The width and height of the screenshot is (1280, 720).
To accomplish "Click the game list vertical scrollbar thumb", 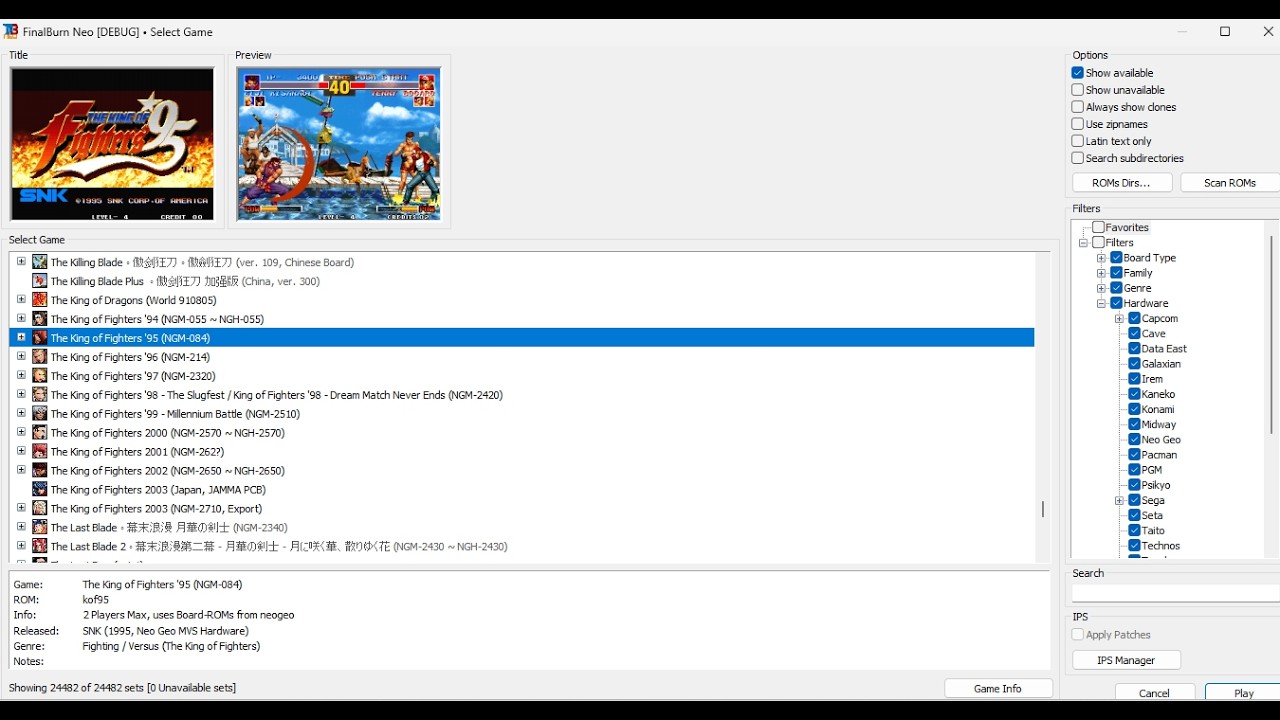I will pyautogui.click(x=1043, y=509).
